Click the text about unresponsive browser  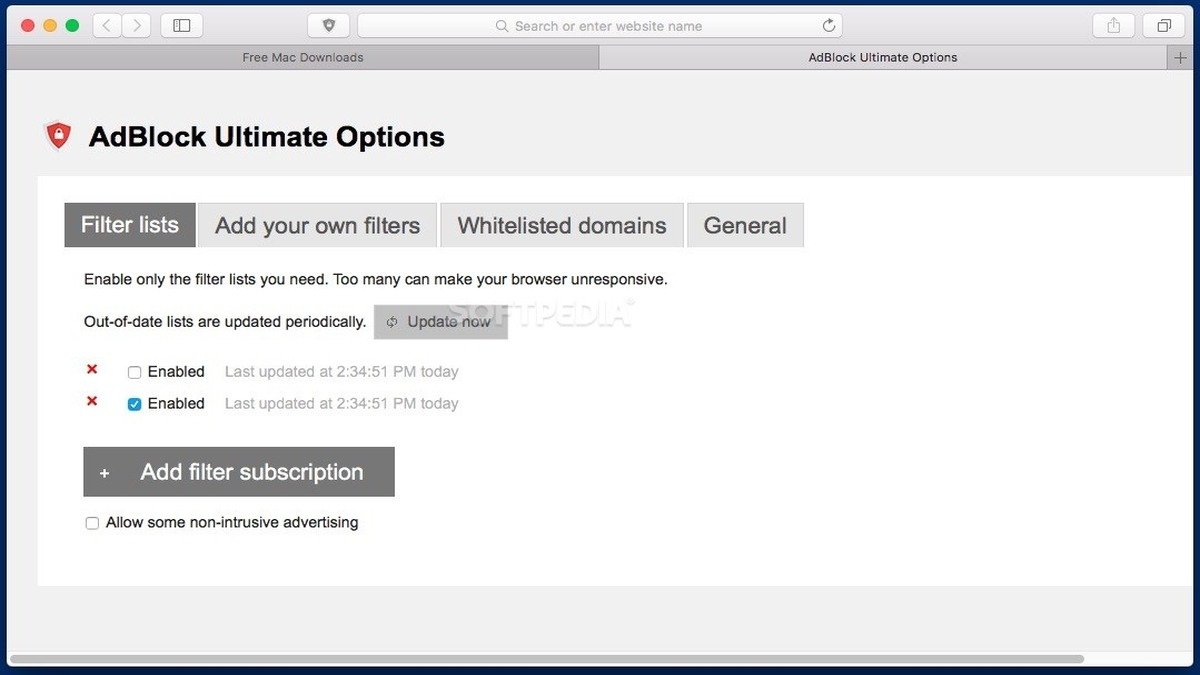click(x=376, y=279)
